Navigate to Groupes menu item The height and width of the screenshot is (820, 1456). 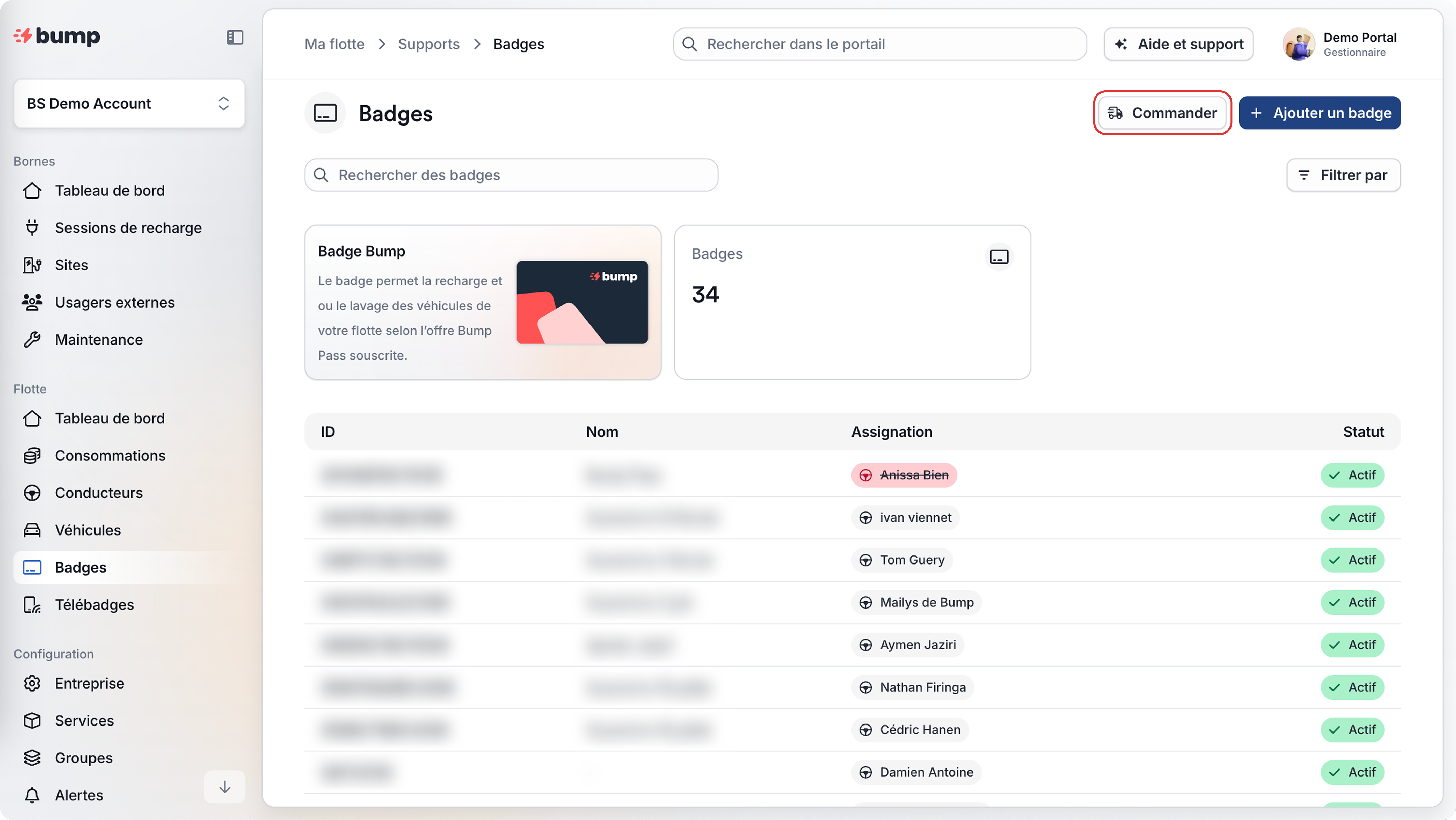(84, 758)
